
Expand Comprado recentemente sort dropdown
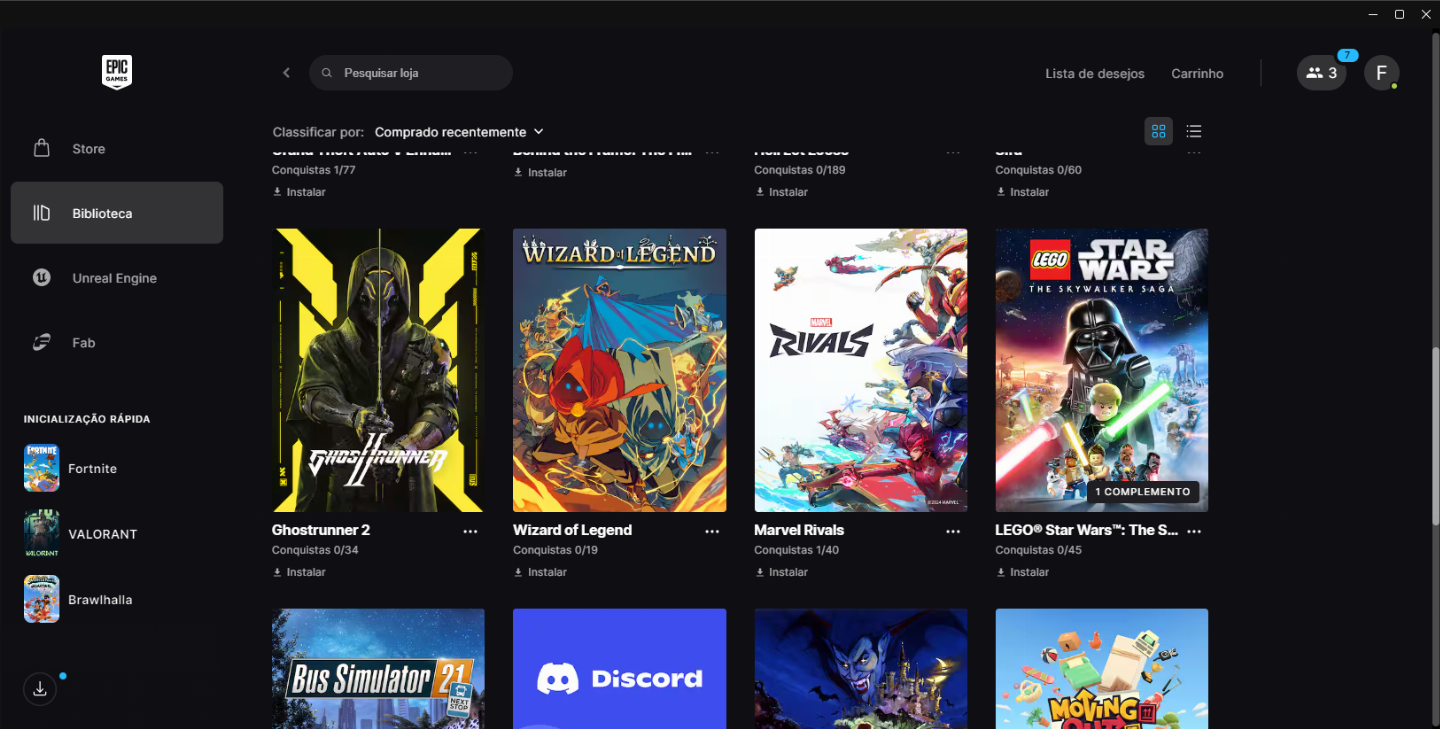(459, 132)
